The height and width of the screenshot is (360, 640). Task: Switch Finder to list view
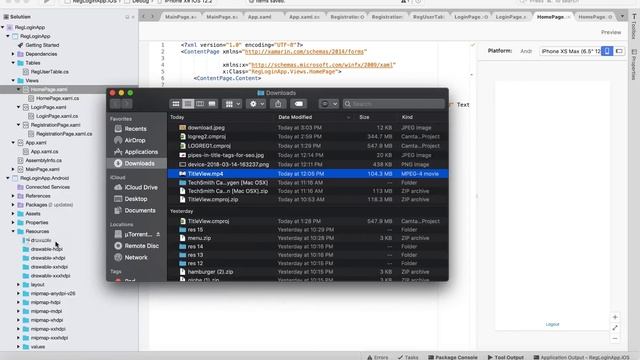point(188,104)
